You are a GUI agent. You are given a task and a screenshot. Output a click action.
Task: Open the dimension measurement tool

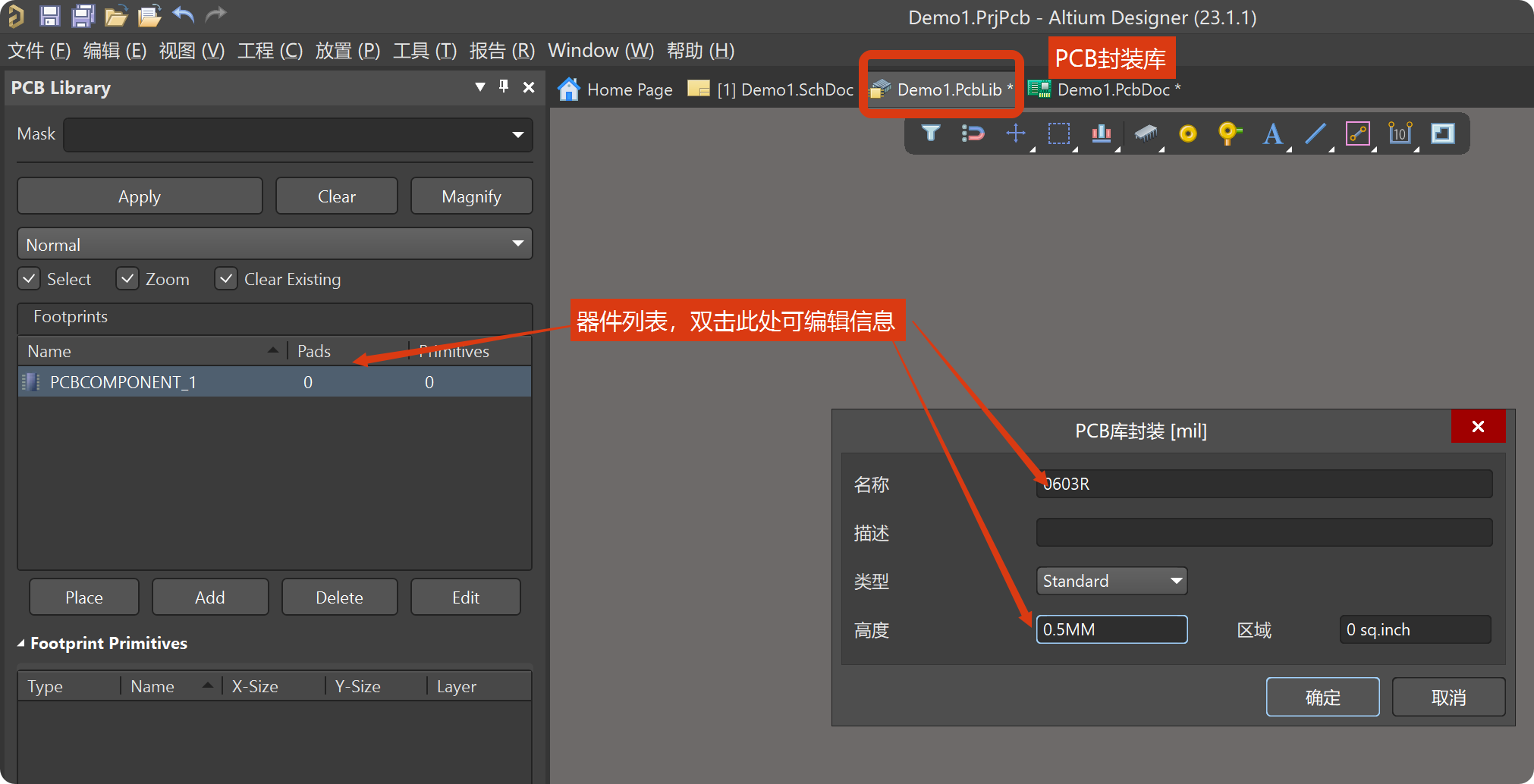(1400, 133)
